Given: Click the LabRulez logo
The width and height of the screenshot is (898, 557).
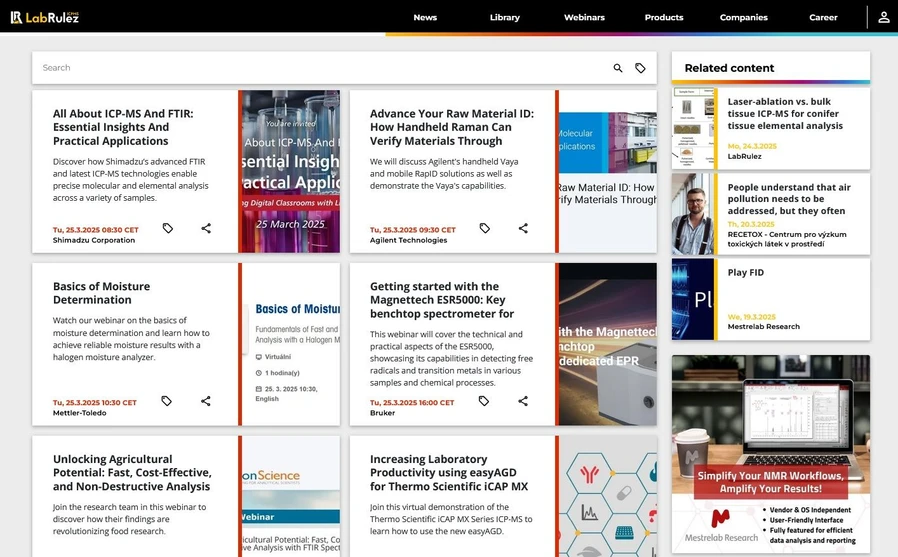Looking at the screenshot, I should point(45,17).
